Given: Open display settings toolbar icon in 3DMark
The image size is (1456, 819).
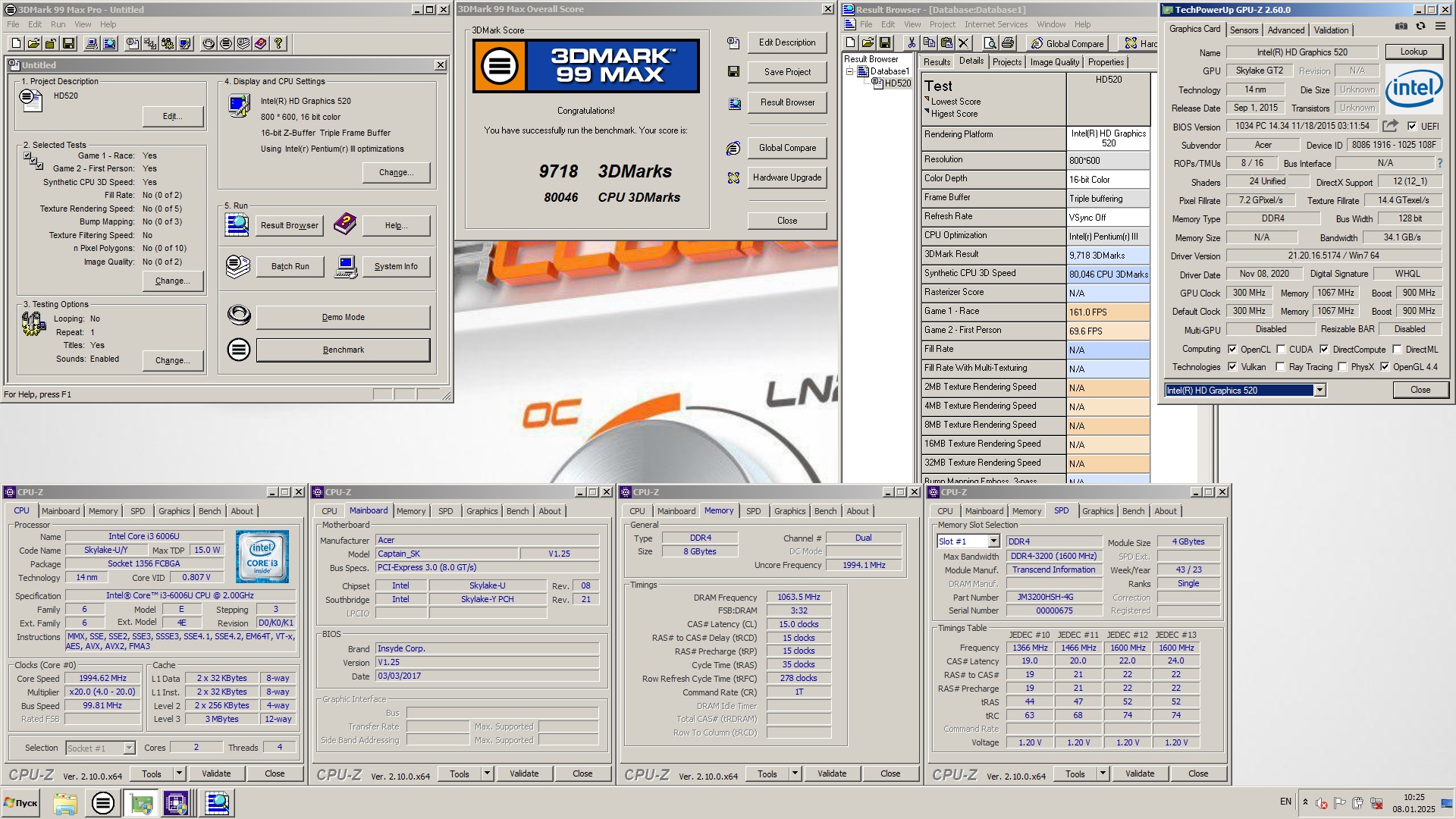Looking at the screenshot, I should [x=185, y=43].
